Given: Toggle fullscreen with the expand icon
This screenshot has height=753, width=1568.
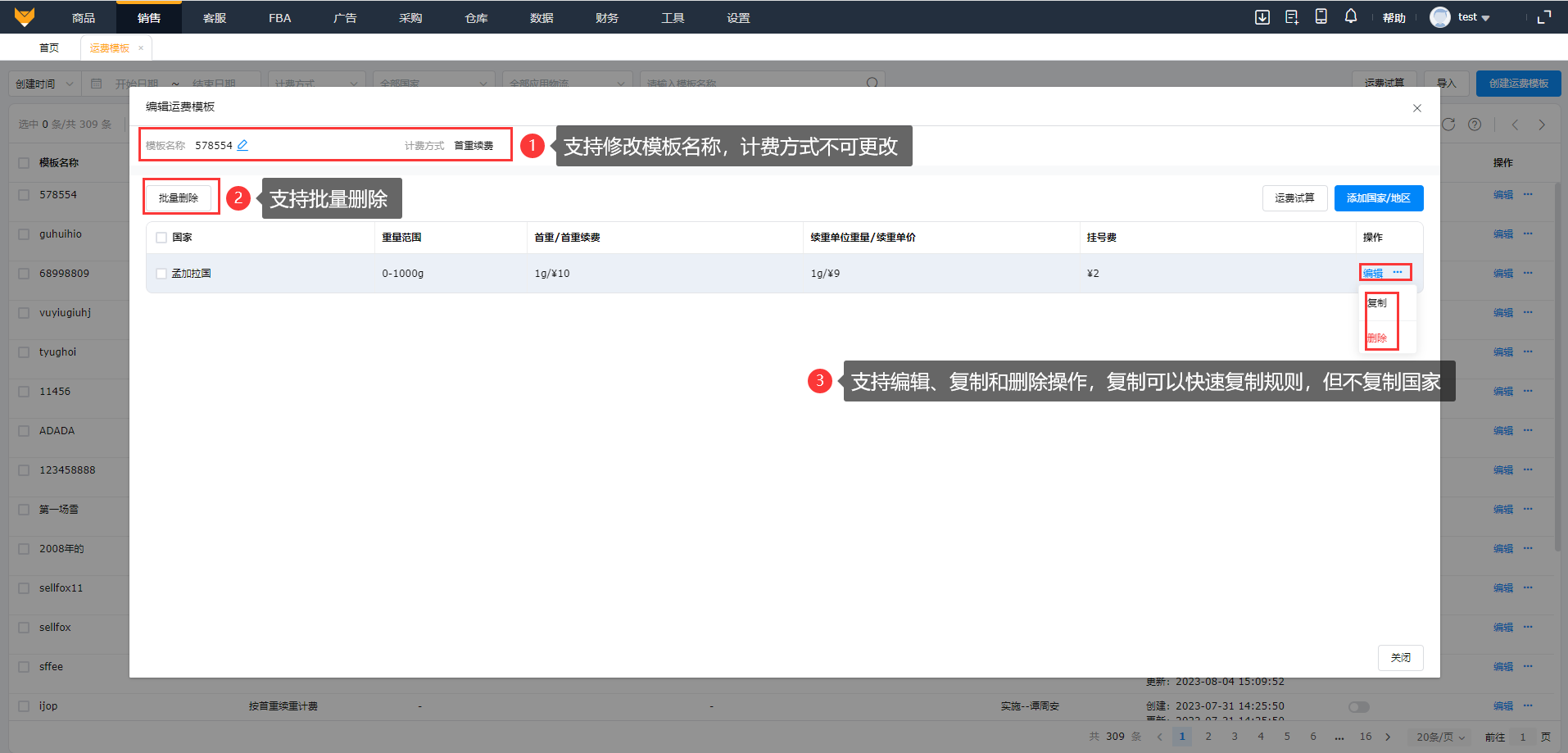Looking at the screenshot, I should 1544,17.
